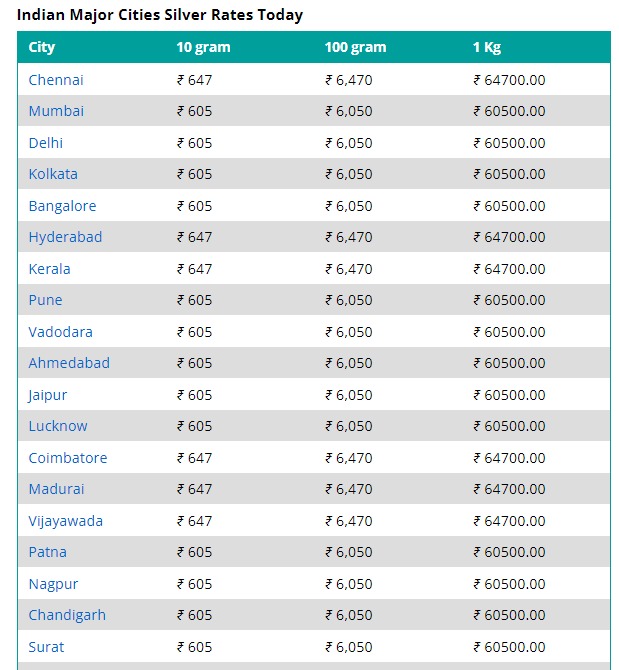This screenshot has width=619, height=670.
Task: Click the Hyderabad link
Action: (65, 237)
